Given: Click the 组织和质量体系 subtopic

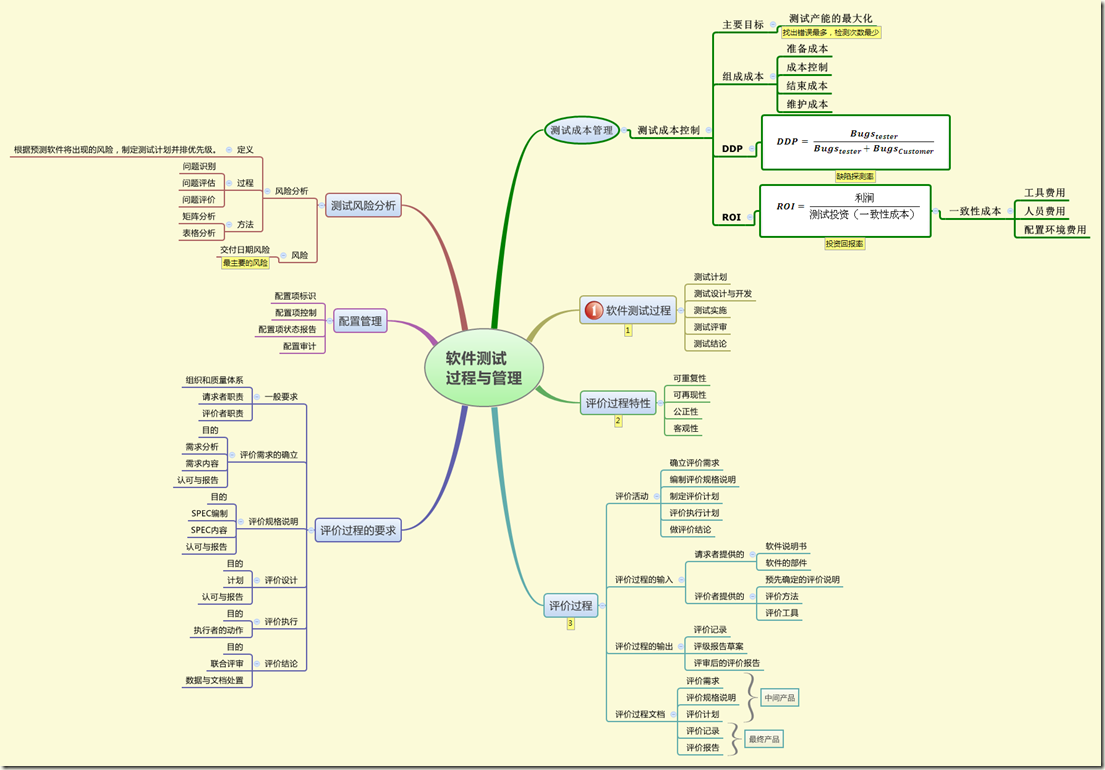Looking at the screenshot, I should coord(214,380).
